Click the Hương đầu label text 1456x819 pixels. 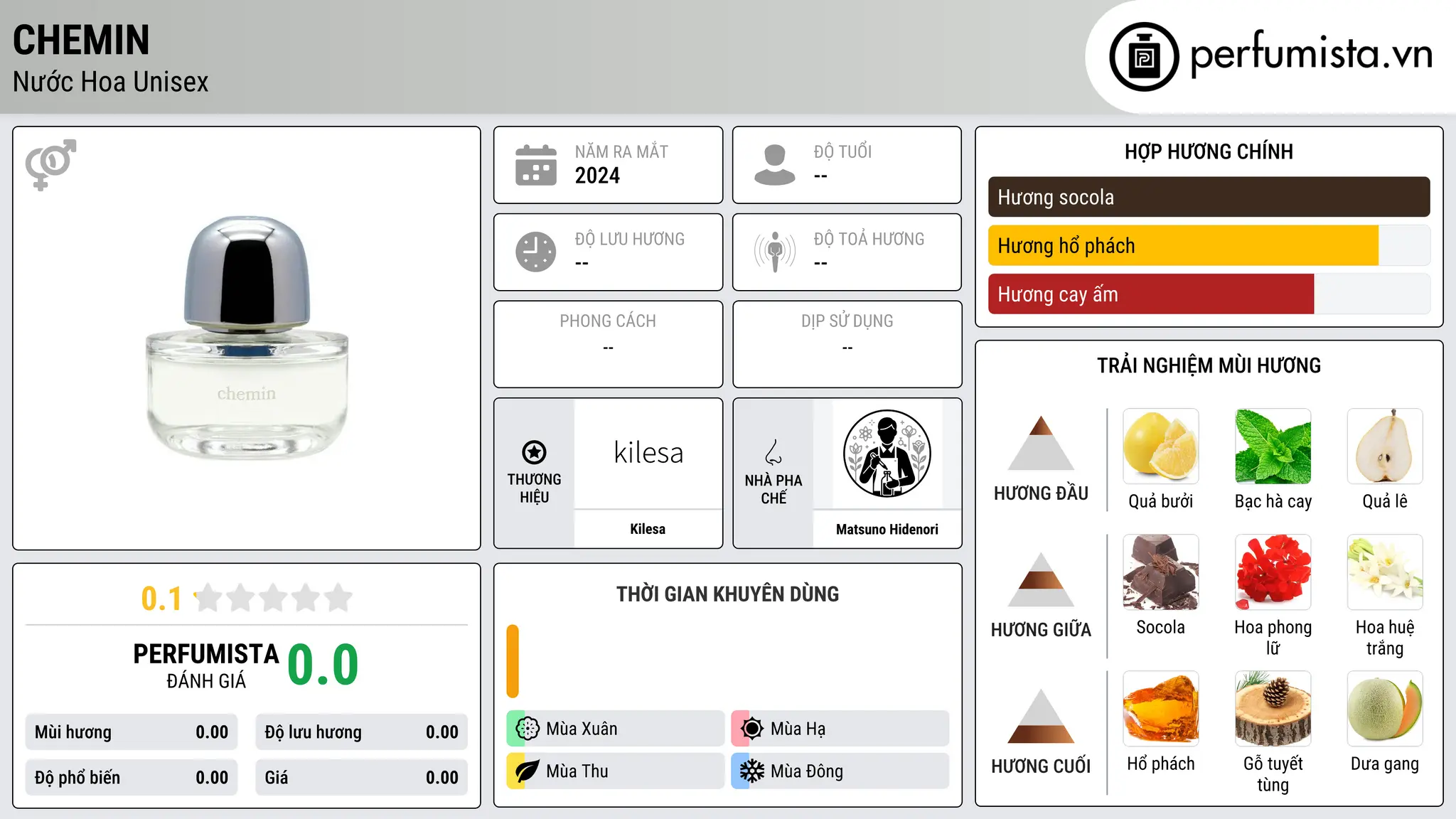[1041, 493]
